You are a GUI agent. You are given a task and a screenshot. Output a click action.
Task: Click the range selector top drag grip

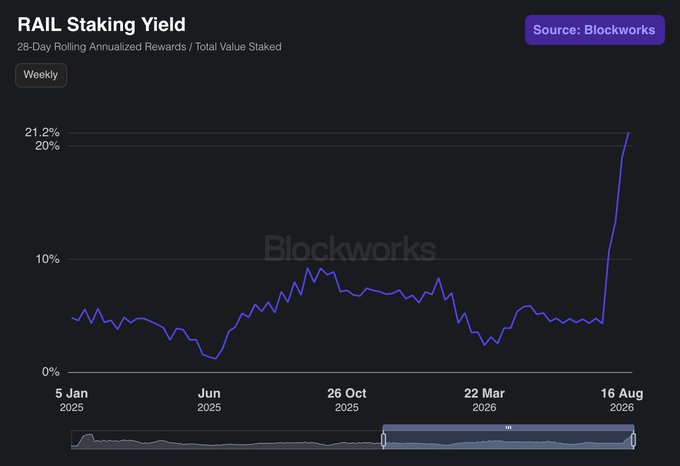pyautogui.click(x=508, y=427)
